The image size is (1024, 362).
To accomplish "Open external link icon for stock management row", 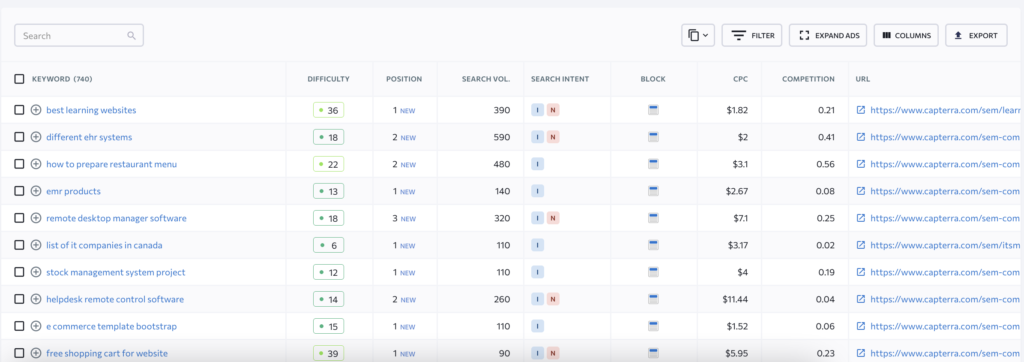I will tap(861, 272).
